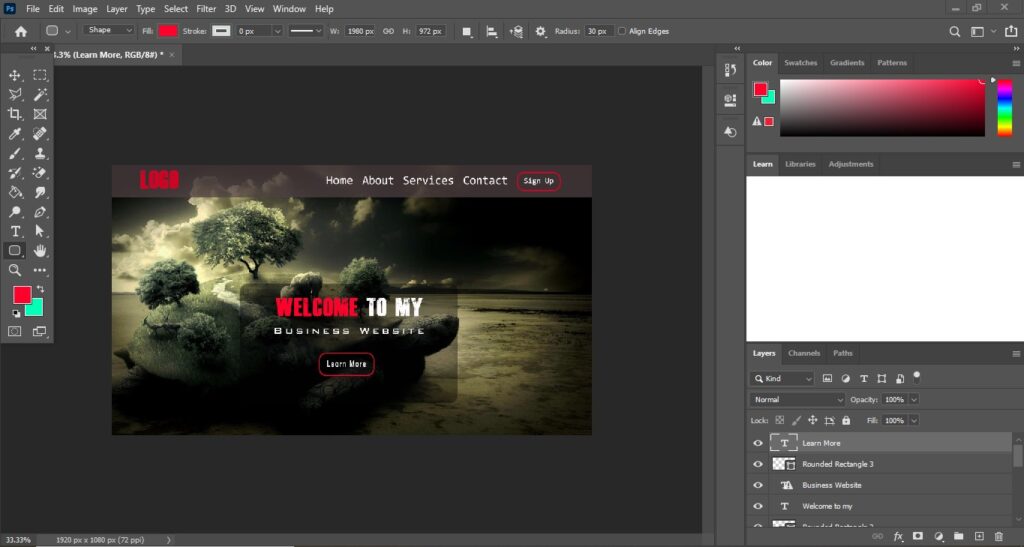Select the Paint Bucket tool
Image resolution: width=1024 pixels, height=547 pixels.
(14, 193)
